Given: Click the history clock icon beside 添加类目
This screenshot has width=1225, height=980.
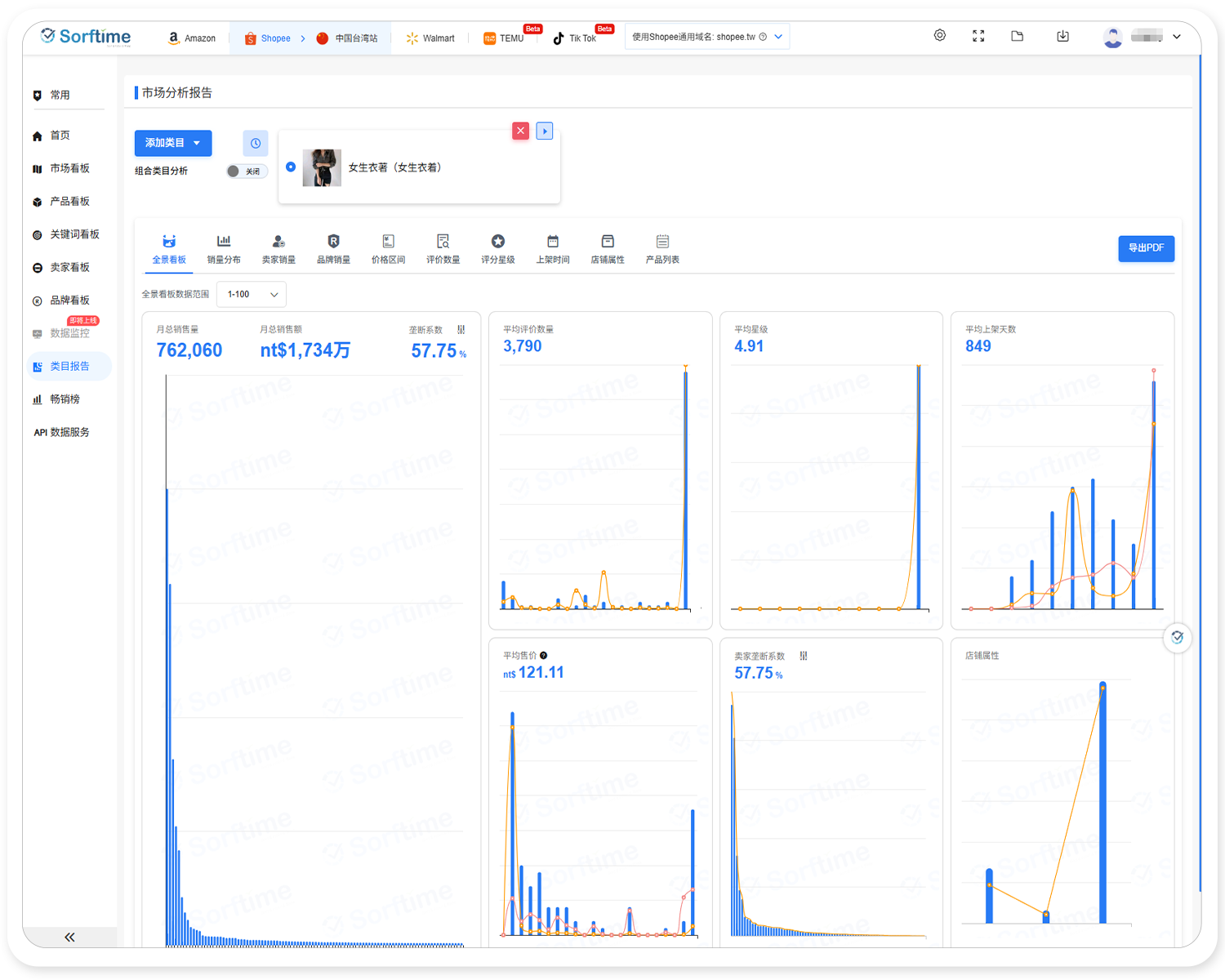Looking at the screenshot, I should 256,143.
